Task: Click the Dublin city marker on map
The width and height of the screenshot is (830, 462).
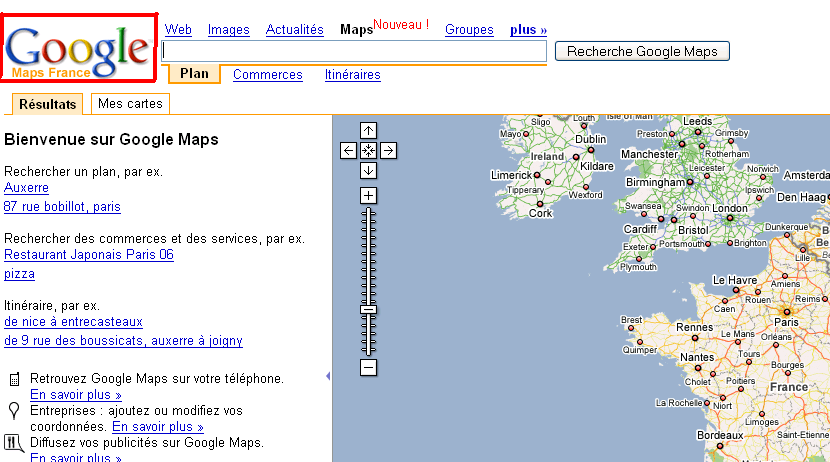Action: [x=591, y=150]
